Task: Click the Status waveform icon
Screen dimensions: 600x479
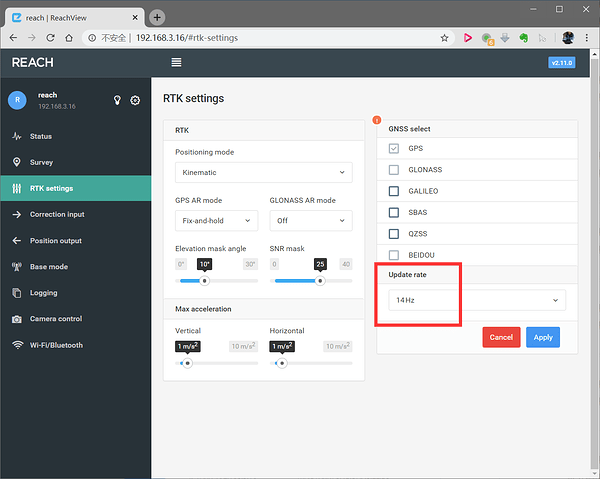Action: [x=16, y=136]
